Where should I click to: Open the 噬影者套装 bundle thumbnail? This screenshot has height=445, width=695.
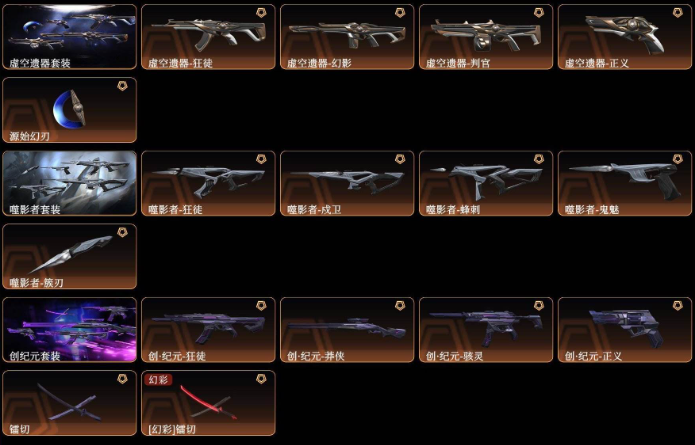[x=70, y=183]
